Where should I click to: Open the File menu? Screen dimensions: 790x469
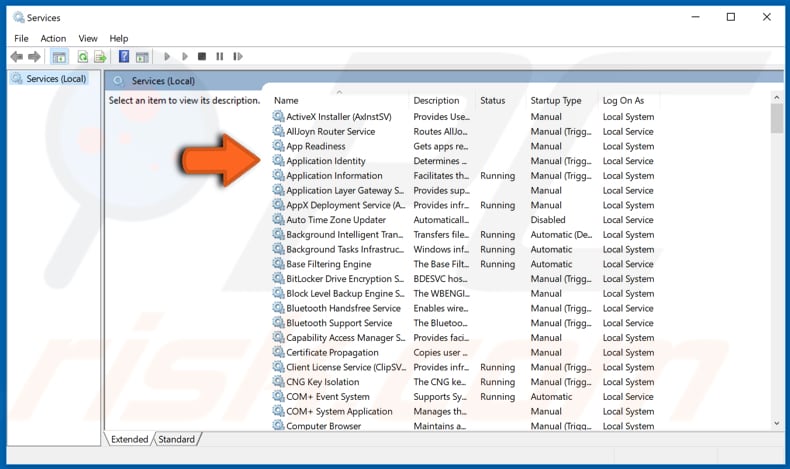[21, 38]
